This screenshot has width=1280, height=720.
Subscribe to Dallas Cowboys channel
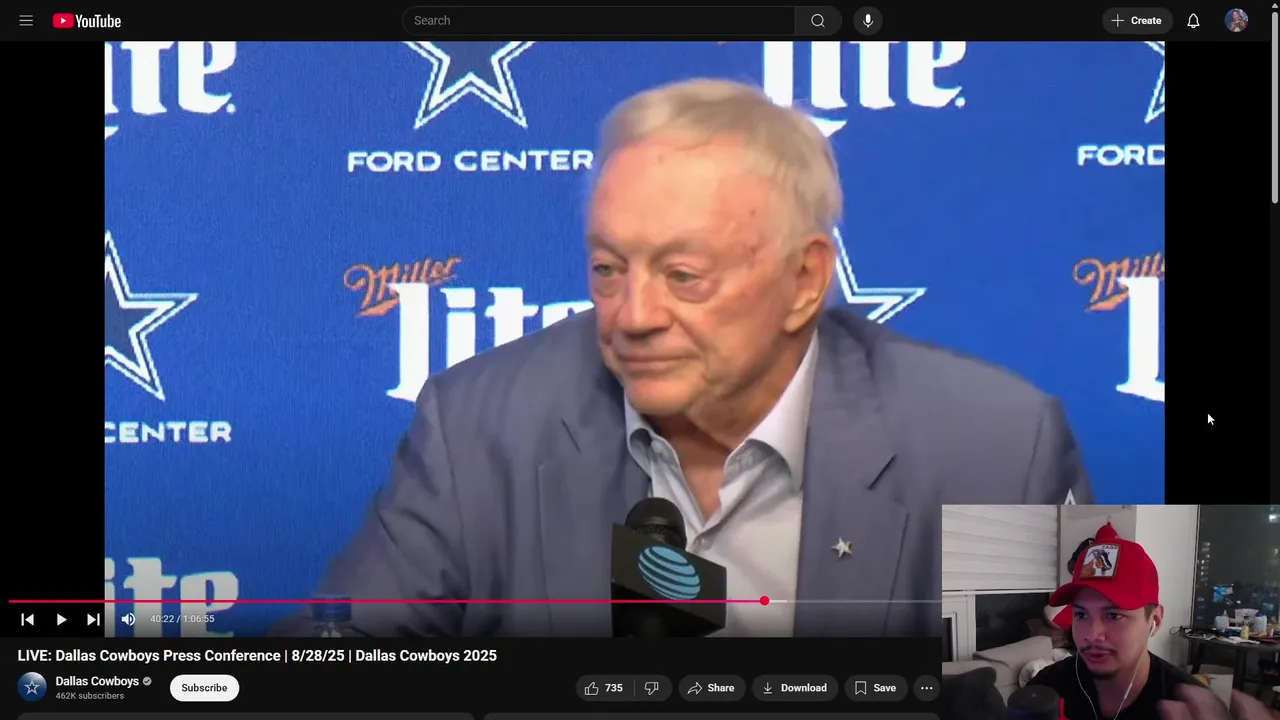204,688
